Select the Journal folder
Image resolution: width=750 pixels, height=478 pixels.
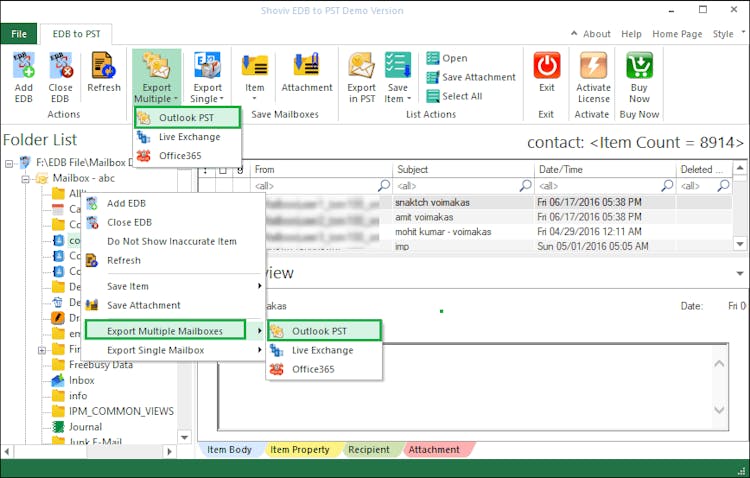point(85,427)
